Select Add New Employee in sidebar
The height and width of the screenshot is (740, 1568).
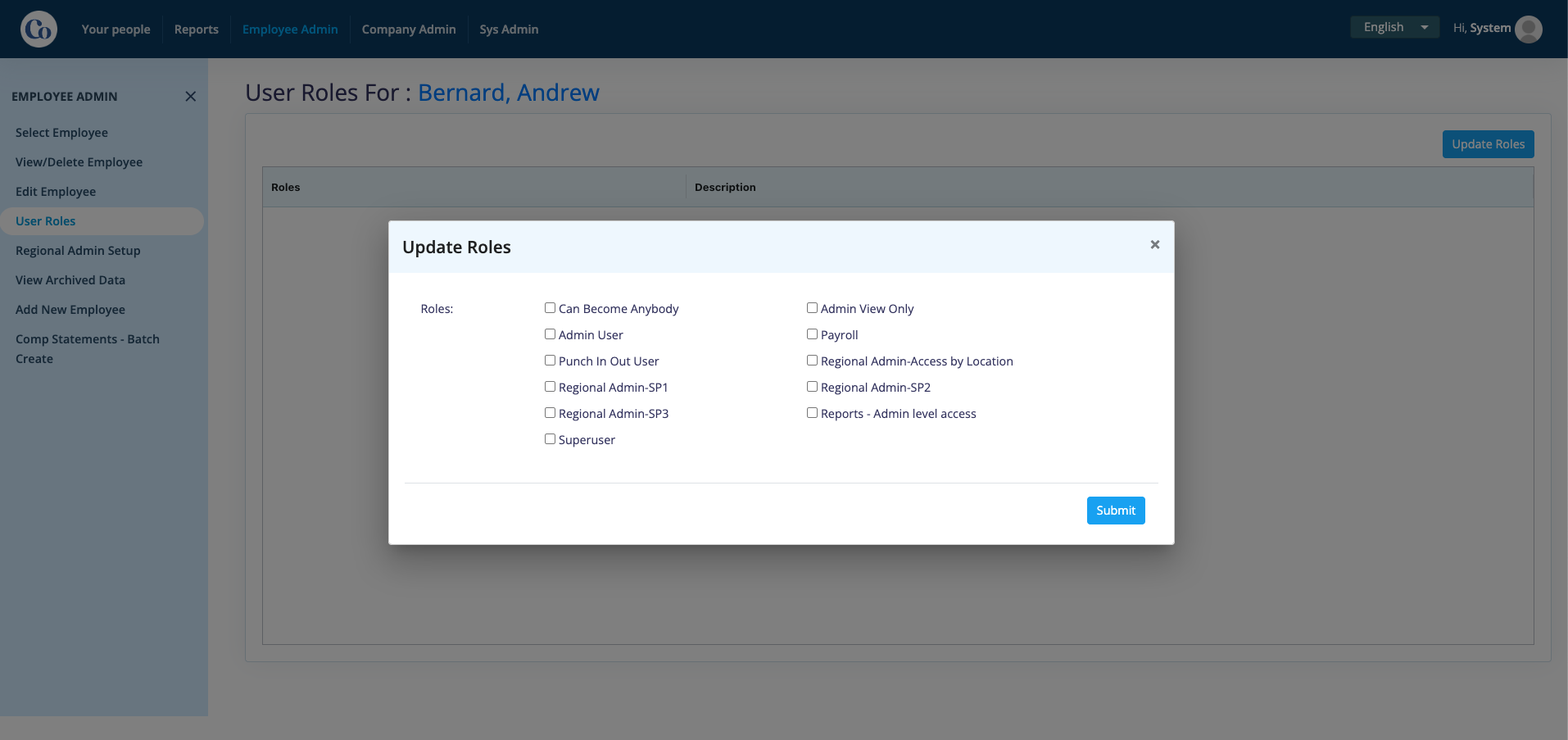(70, 310)
